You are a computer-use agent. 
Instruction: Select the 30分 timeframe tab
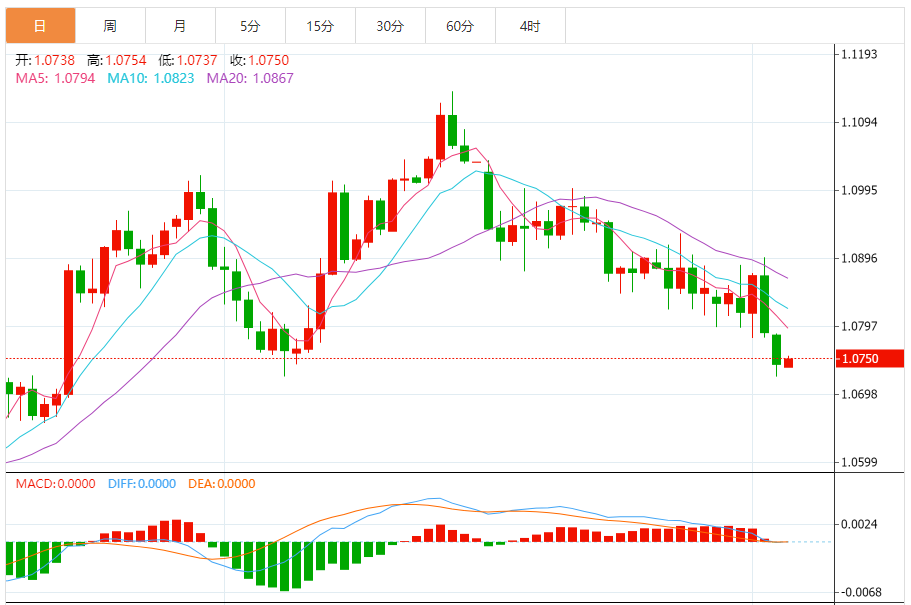390,26
